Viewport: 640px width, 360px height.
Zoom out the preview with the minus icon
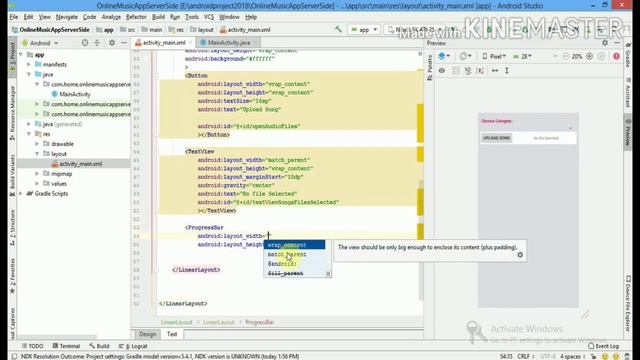point(566,56)
